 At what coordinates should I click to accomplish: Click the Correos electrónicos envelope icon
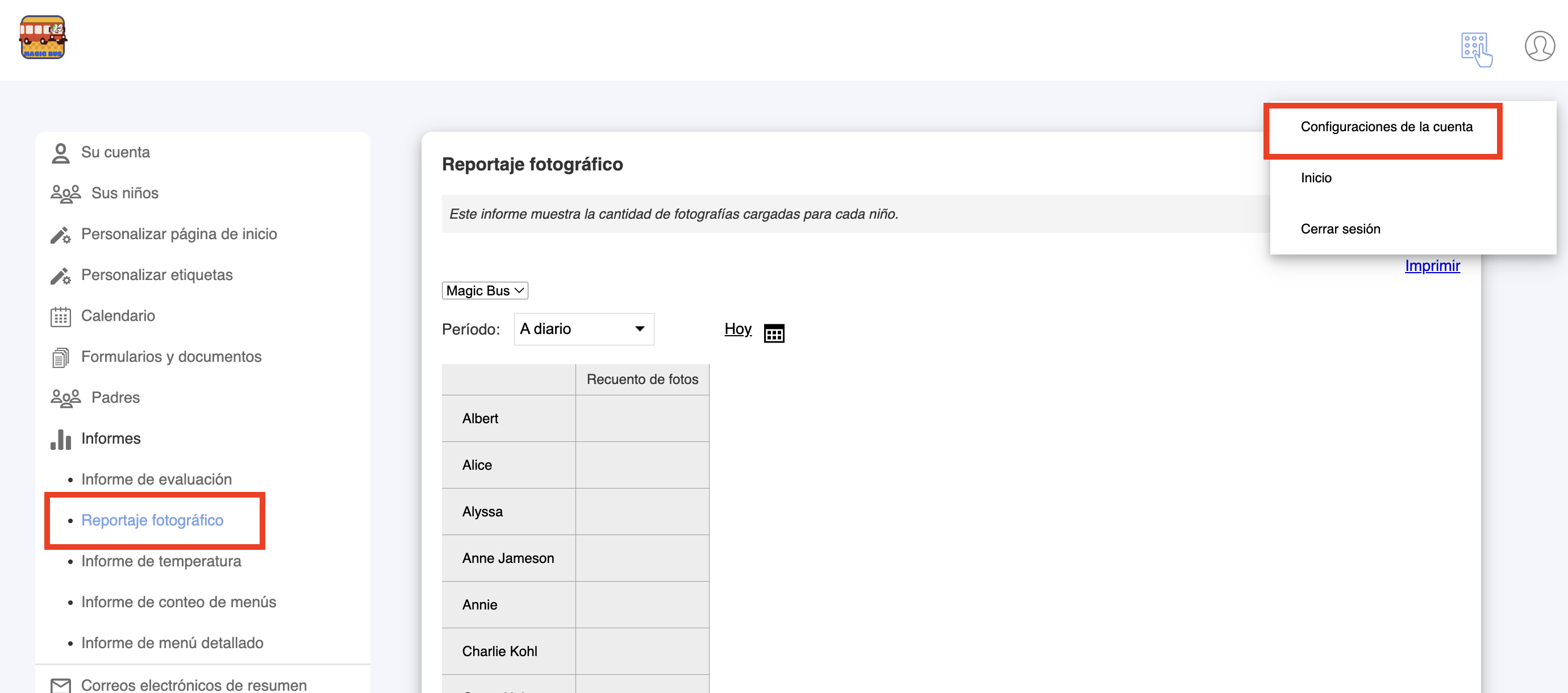[60, 685]
